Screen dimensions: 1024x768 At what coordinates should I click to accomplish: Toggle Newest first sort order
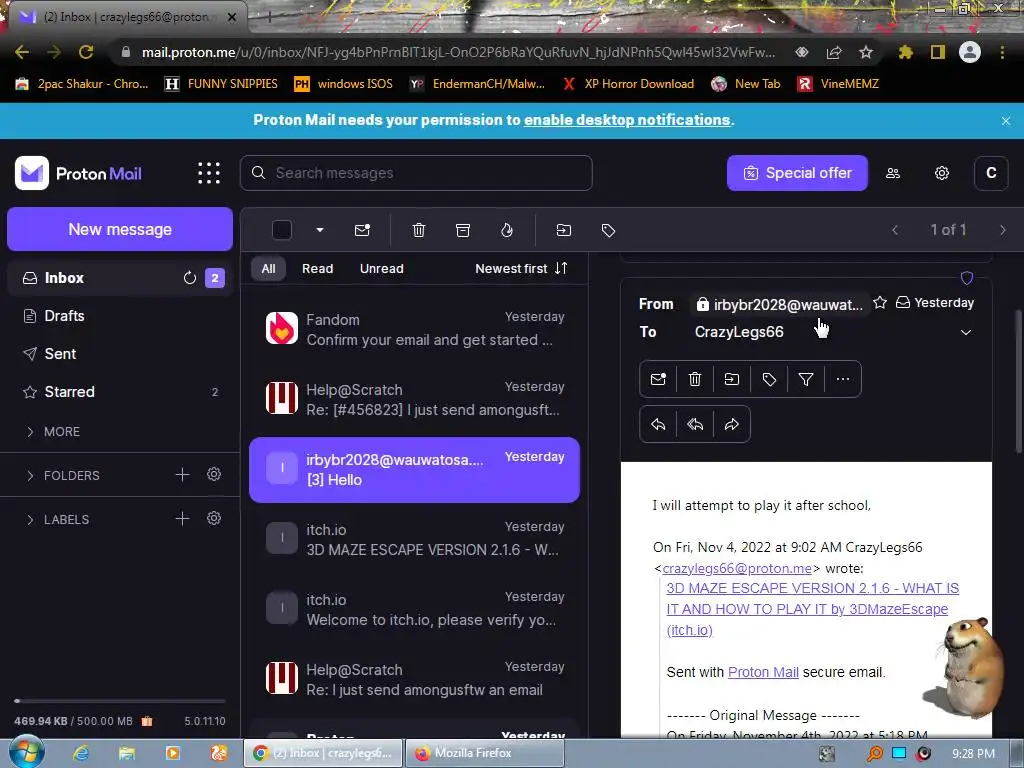521,268
